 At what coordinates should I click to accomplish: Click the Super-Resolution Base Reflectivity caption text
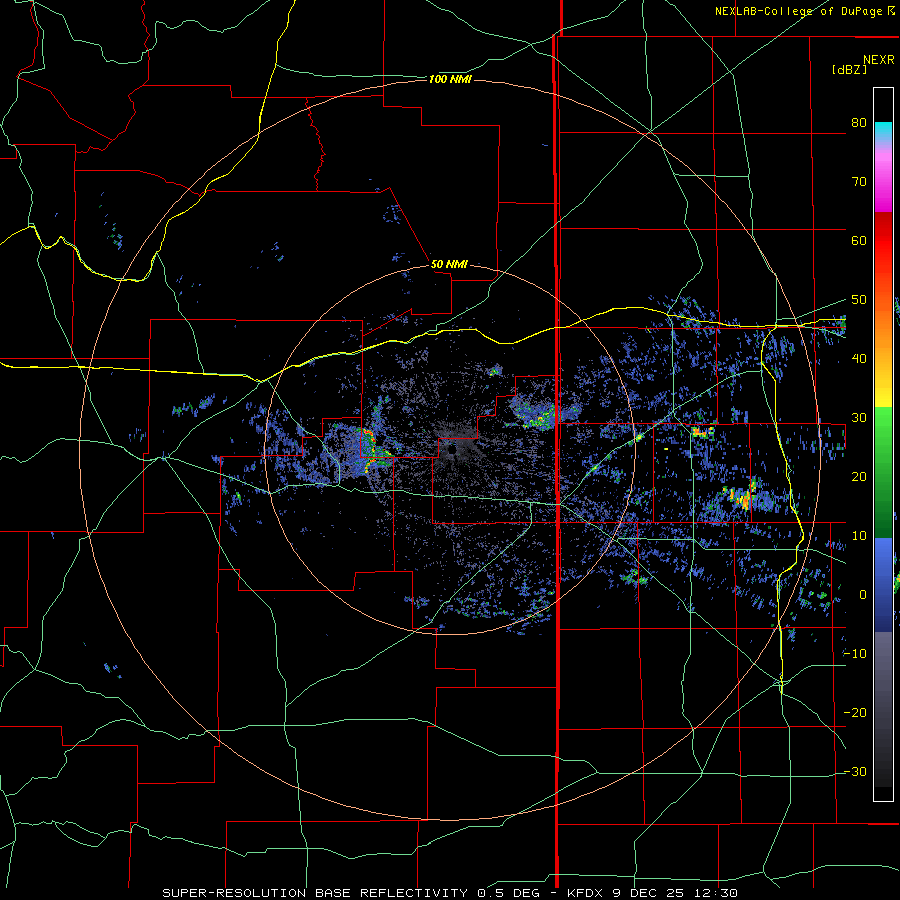[315, 893]
